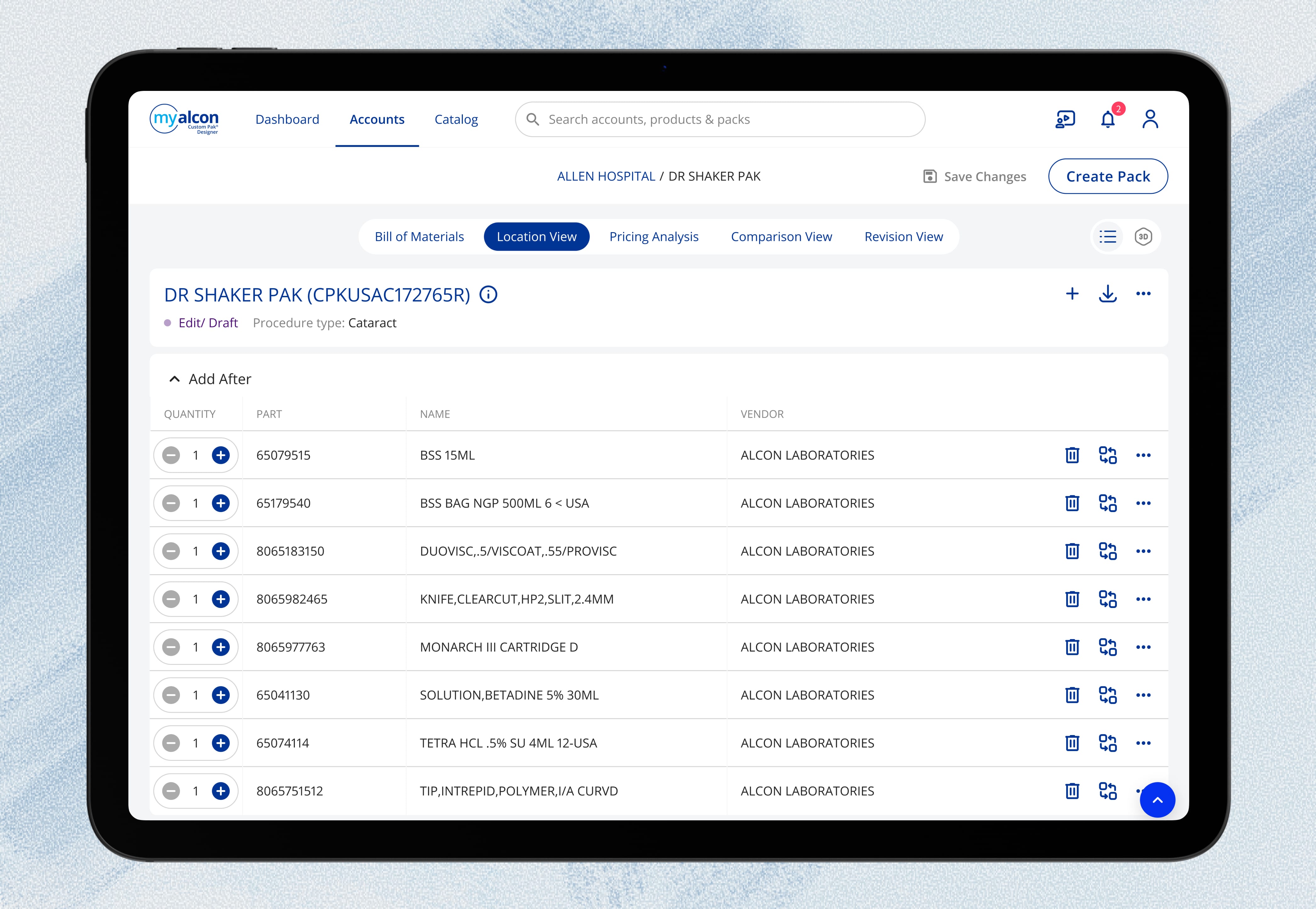Delete the KNIFE,CLEARCUT row
The height and width of the screenshot is (909, 1316).
click(1072, 599)
